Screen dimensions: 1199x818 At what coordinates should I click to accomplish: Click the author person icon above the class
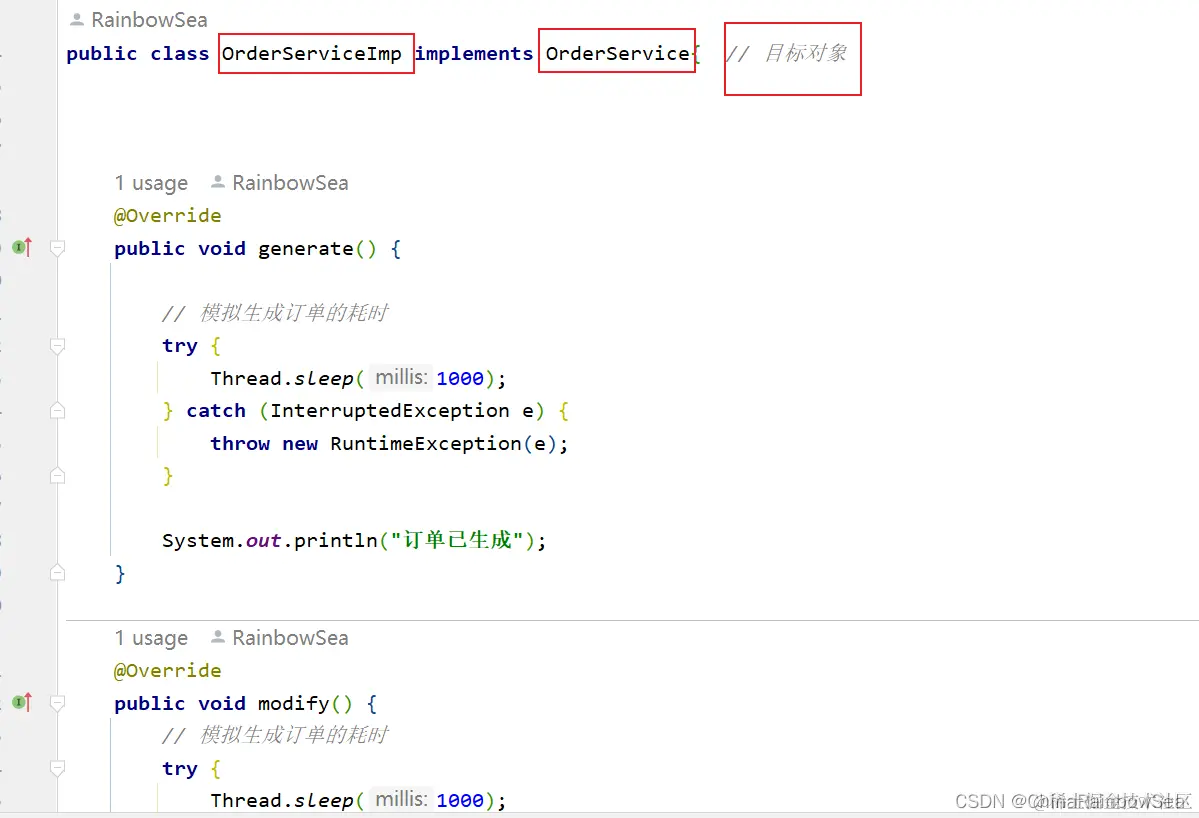pos(77,20)
